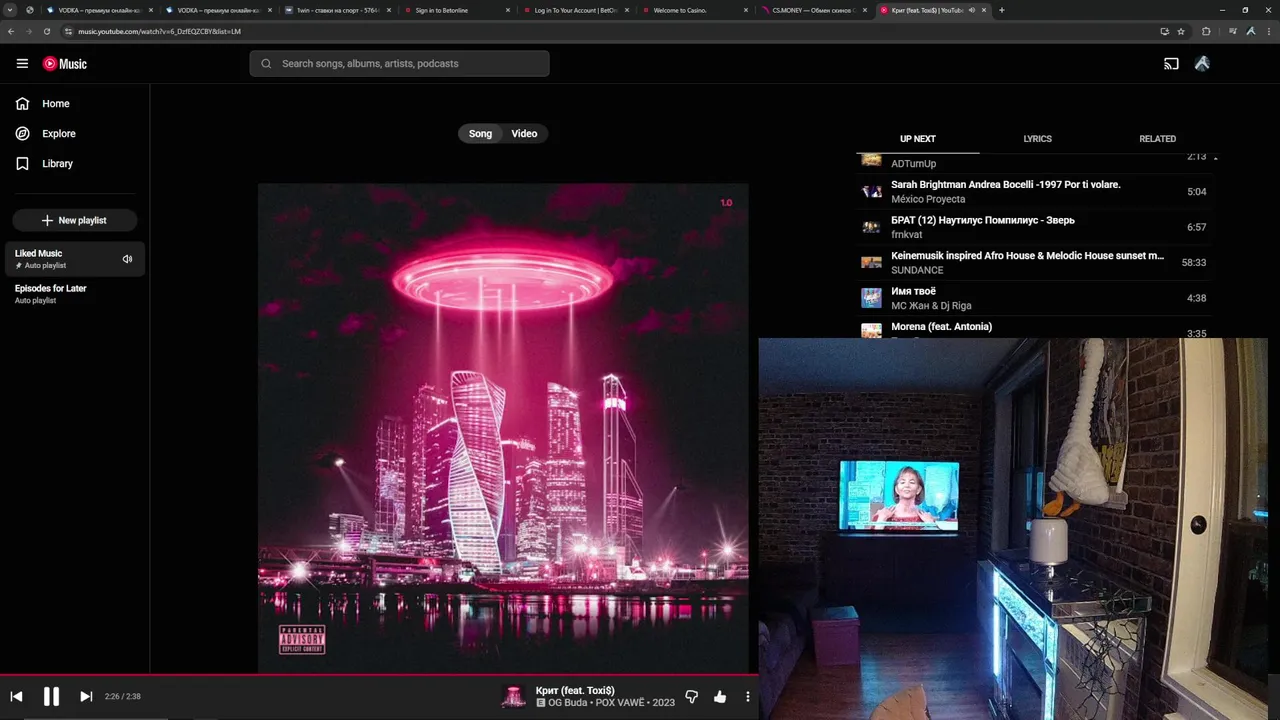
Task: Mute the YouTube Music tab audio icon
Action: pyautogui.click(x=972, y=10)
